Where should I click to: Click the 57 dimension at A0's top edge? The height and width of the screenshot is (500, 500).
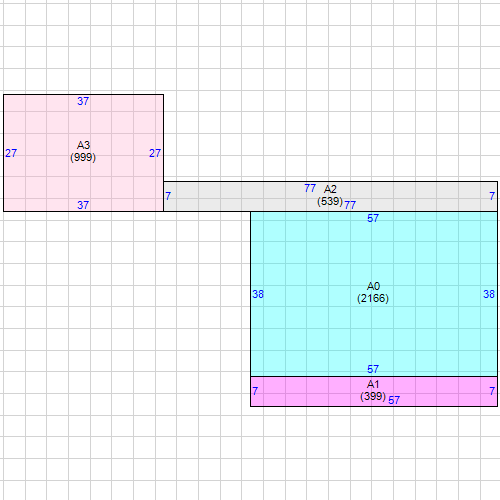pos(373,218)
